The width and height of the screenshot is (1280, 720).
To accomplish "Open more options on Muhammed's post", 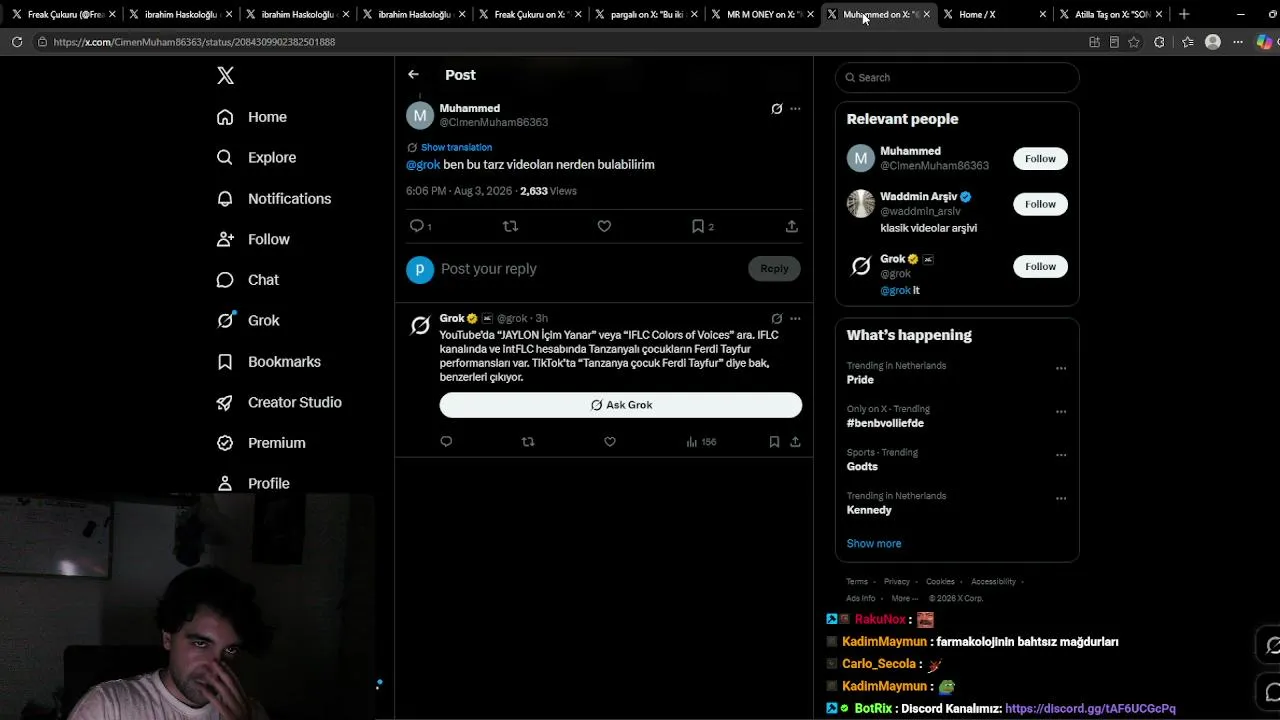I will click(x=795, y=109).
